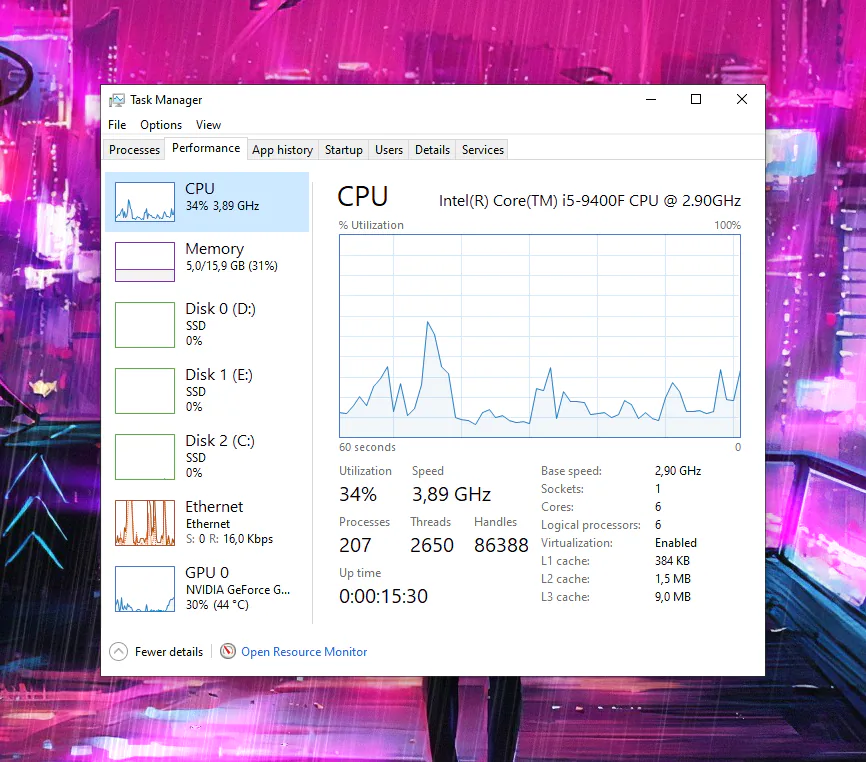
Task: Click the 60 seconds axis label
Action: tap(367, 447)
